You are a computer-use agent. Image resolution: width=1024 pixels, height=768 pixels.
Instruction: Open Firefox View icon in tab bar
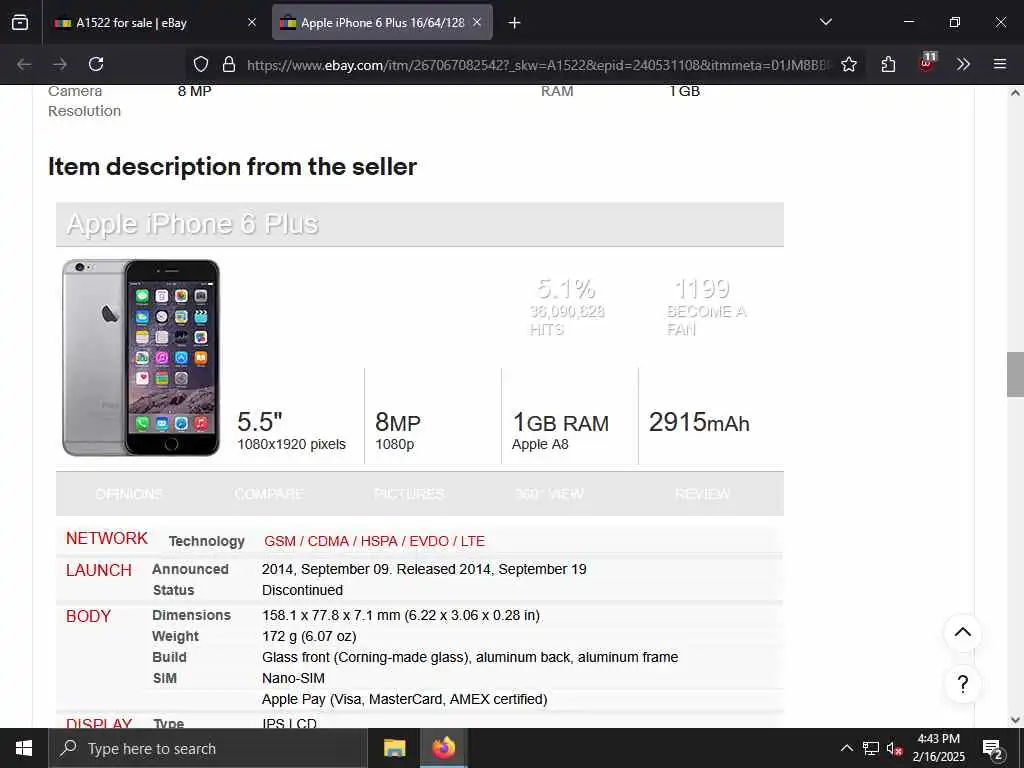20,22
